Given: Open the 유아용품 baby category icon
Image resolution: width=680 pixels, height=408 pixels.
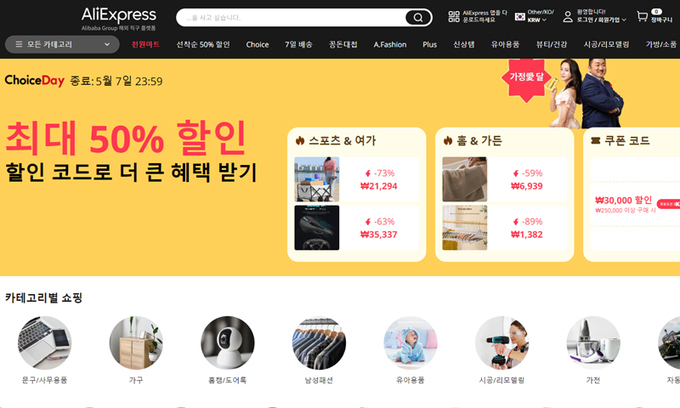Looking at the screenshot, I should coord(410,343).
